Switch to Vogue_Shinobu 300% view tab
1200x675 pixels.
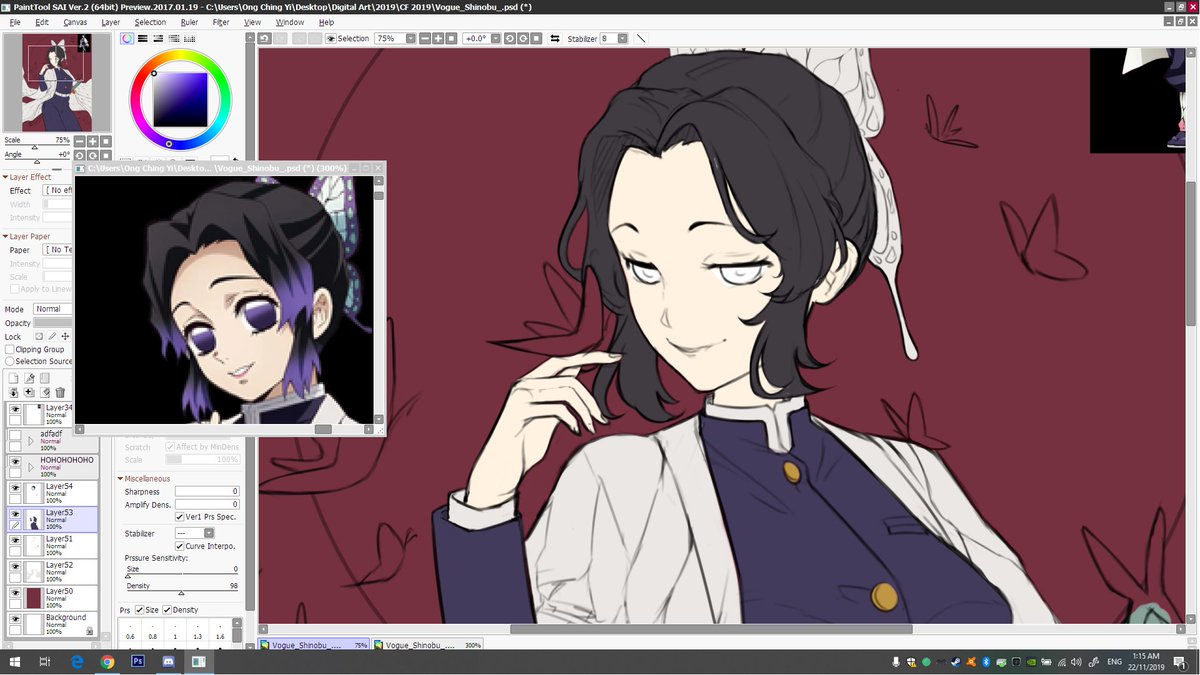click(x=428, y=646)
